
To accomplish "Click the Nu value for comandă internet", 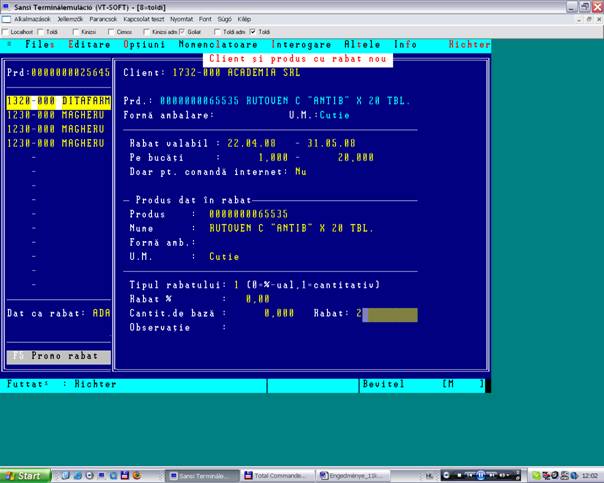I will point(301,172).
